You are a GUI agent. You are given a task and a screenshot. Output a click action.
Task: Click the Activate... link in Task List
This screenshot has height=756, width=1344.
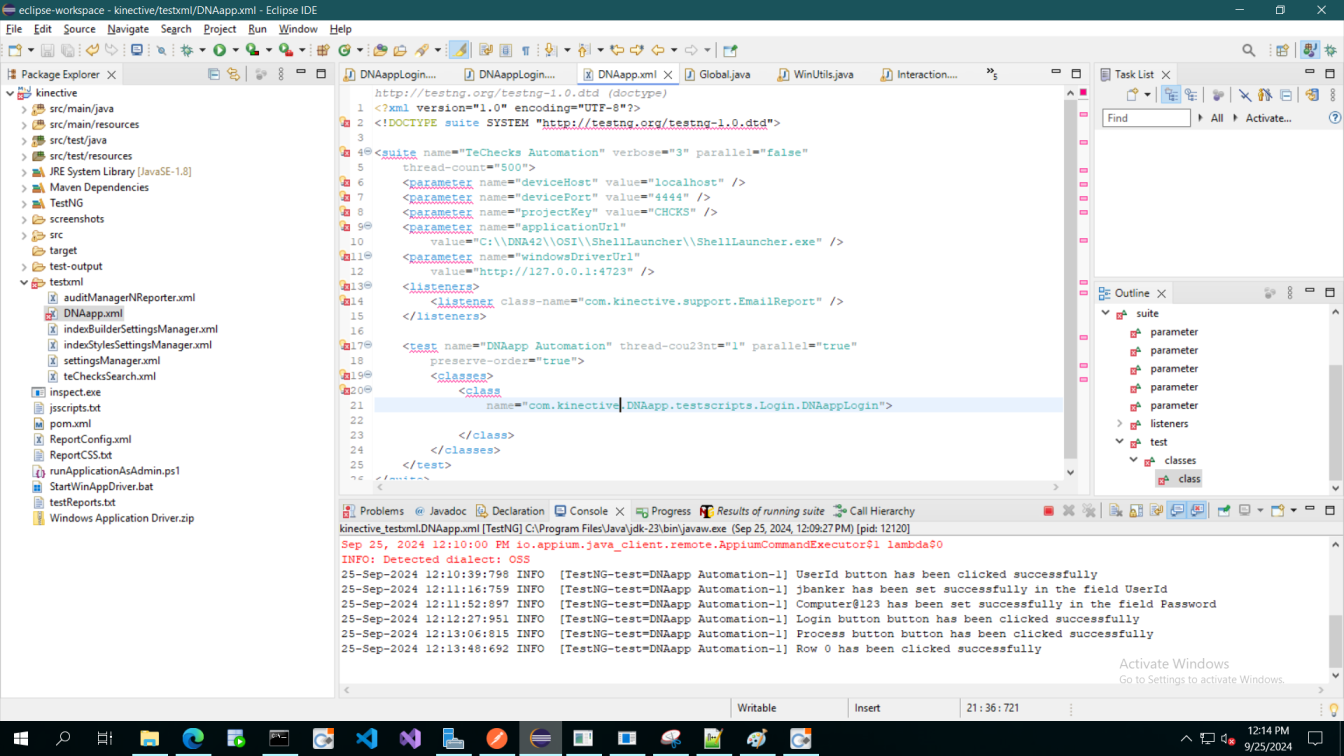(1267, 118)
